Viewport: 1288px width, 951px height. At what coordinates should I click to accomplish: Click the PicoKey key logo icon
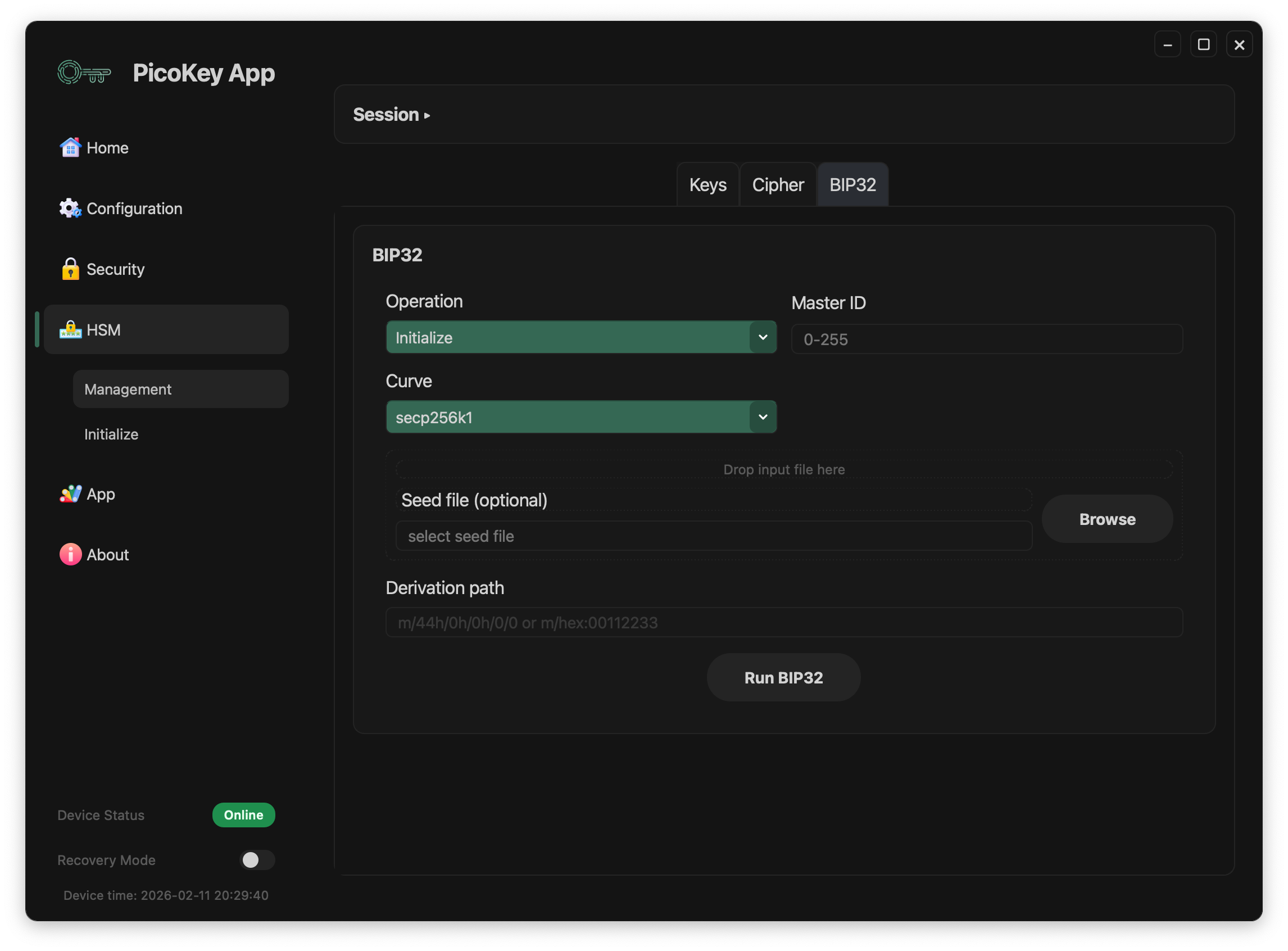(x=84, y=73)
